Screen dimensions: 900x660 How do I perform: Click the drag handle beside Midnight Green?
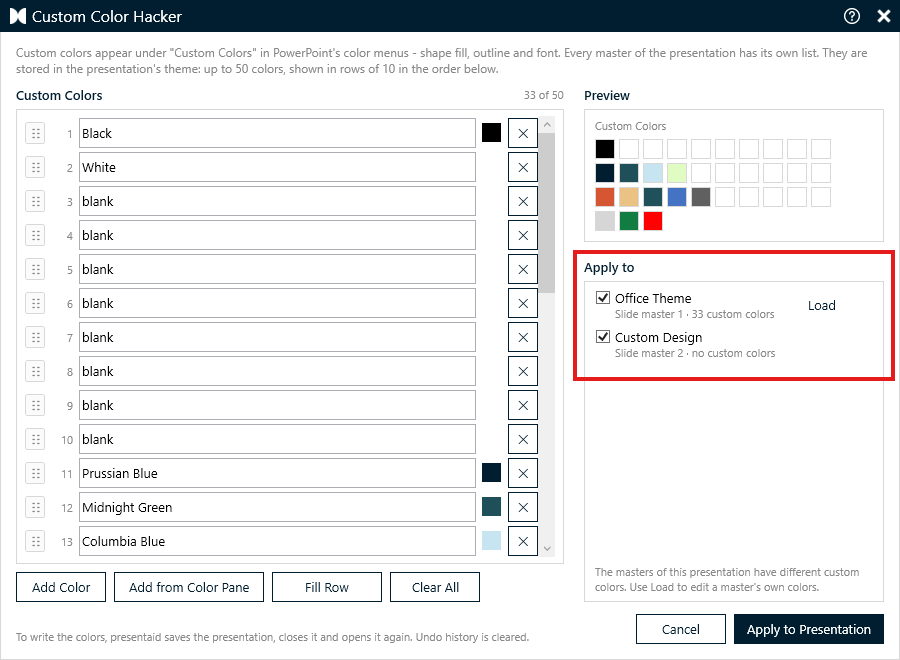(36, 507)
